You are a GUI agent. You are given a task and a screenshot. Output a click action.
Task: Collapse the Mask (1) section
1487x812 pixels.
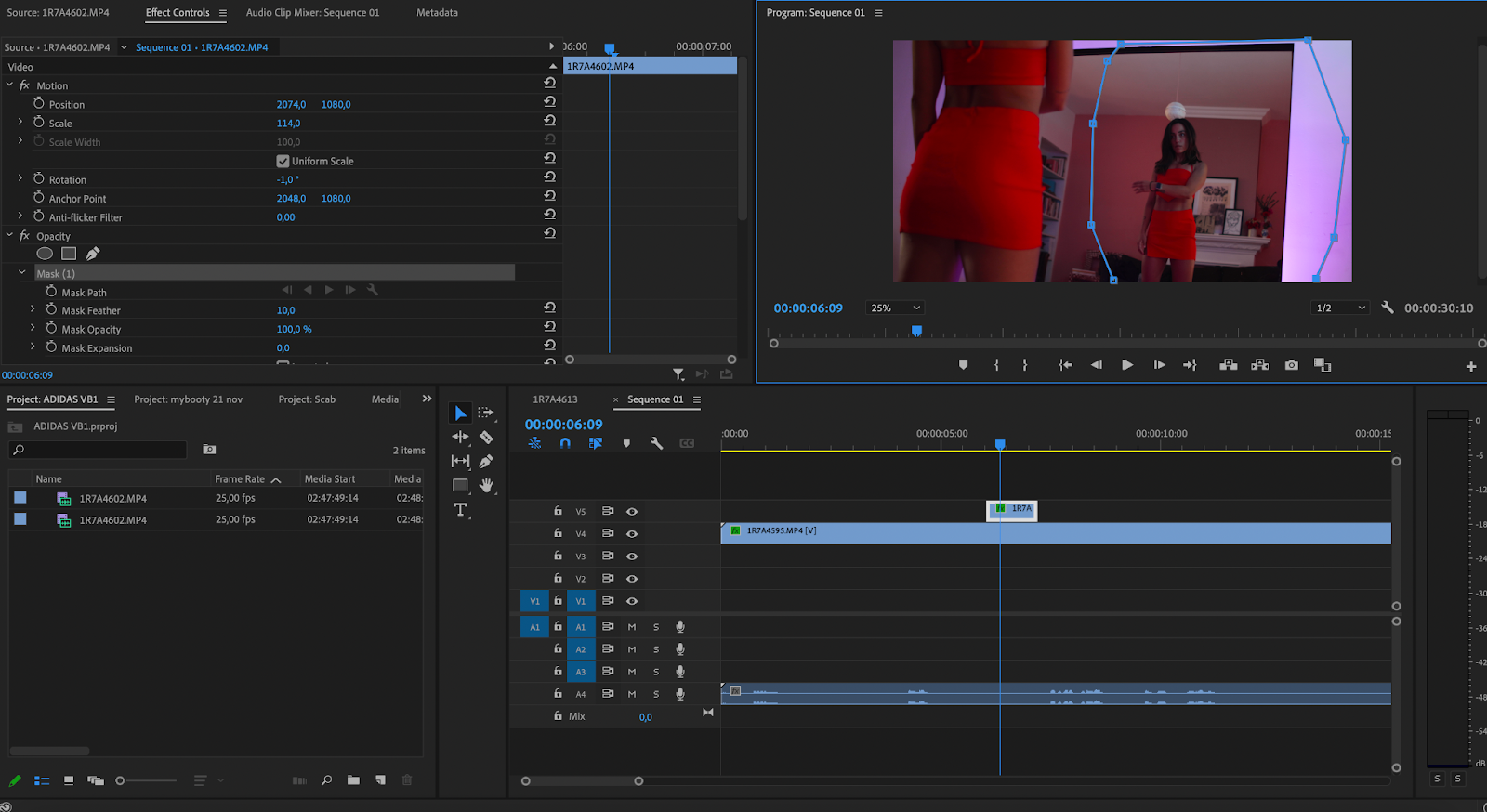click(x=22, y=273)
